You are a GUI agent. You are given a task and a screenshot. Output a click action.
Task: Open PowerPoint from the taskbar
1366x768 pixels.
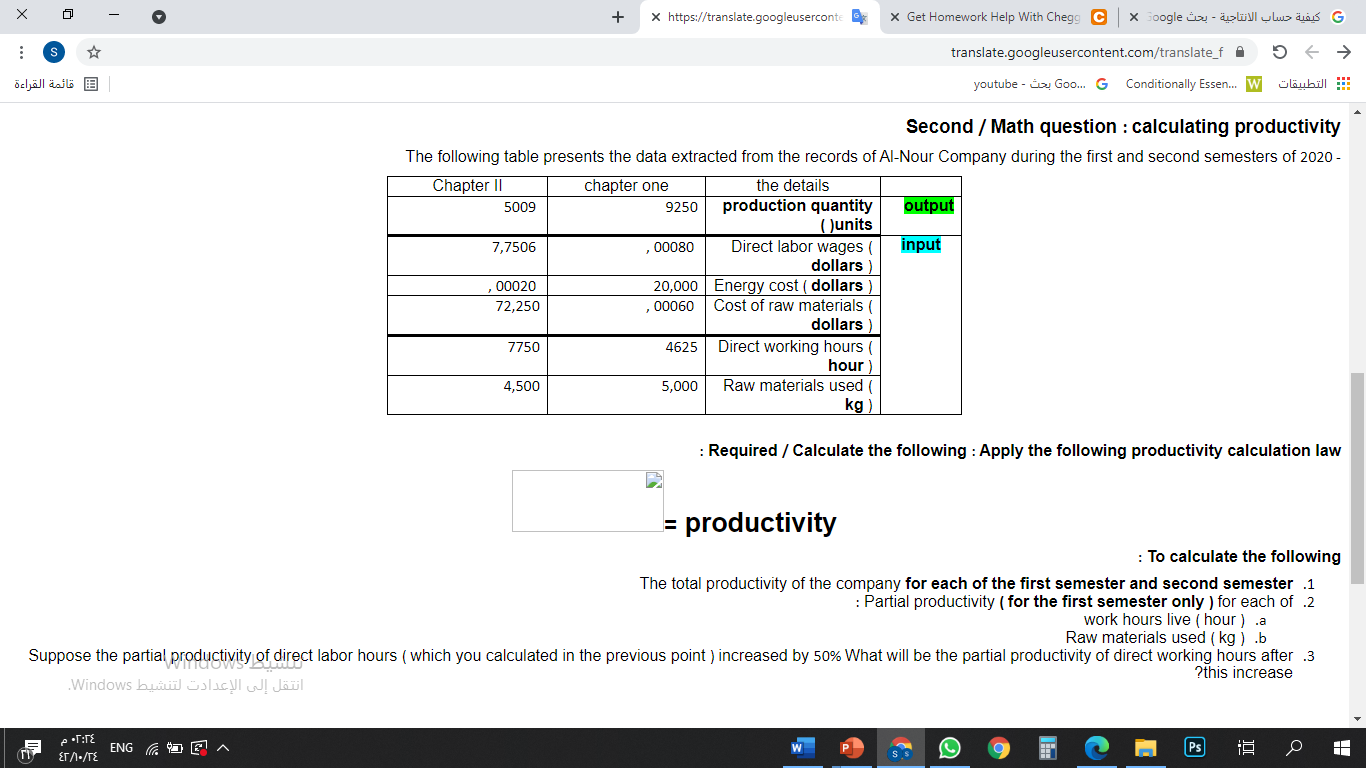(x=851, y=748)
